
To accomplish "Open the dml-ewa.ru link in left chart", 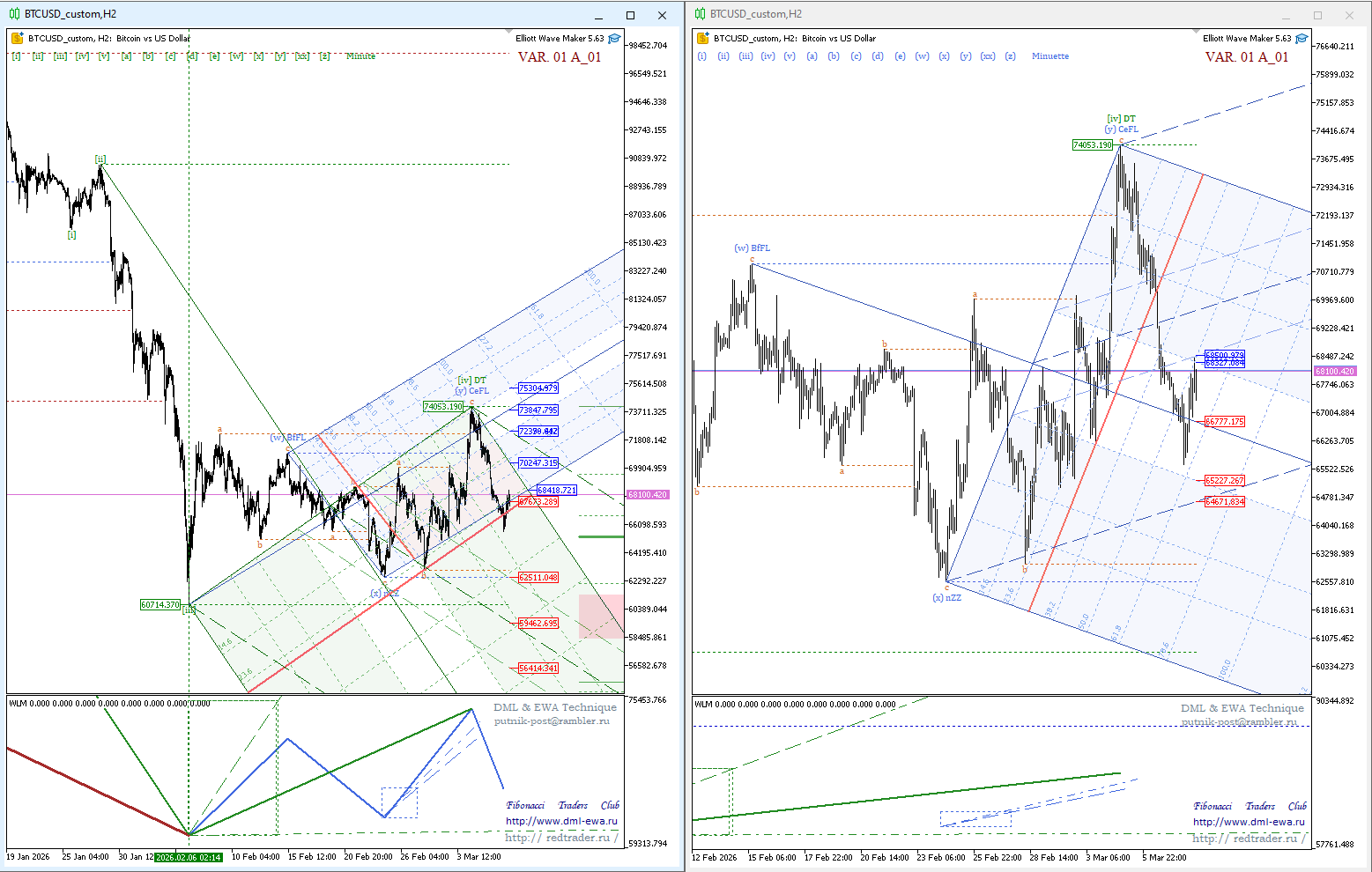I will click(561, 821).
